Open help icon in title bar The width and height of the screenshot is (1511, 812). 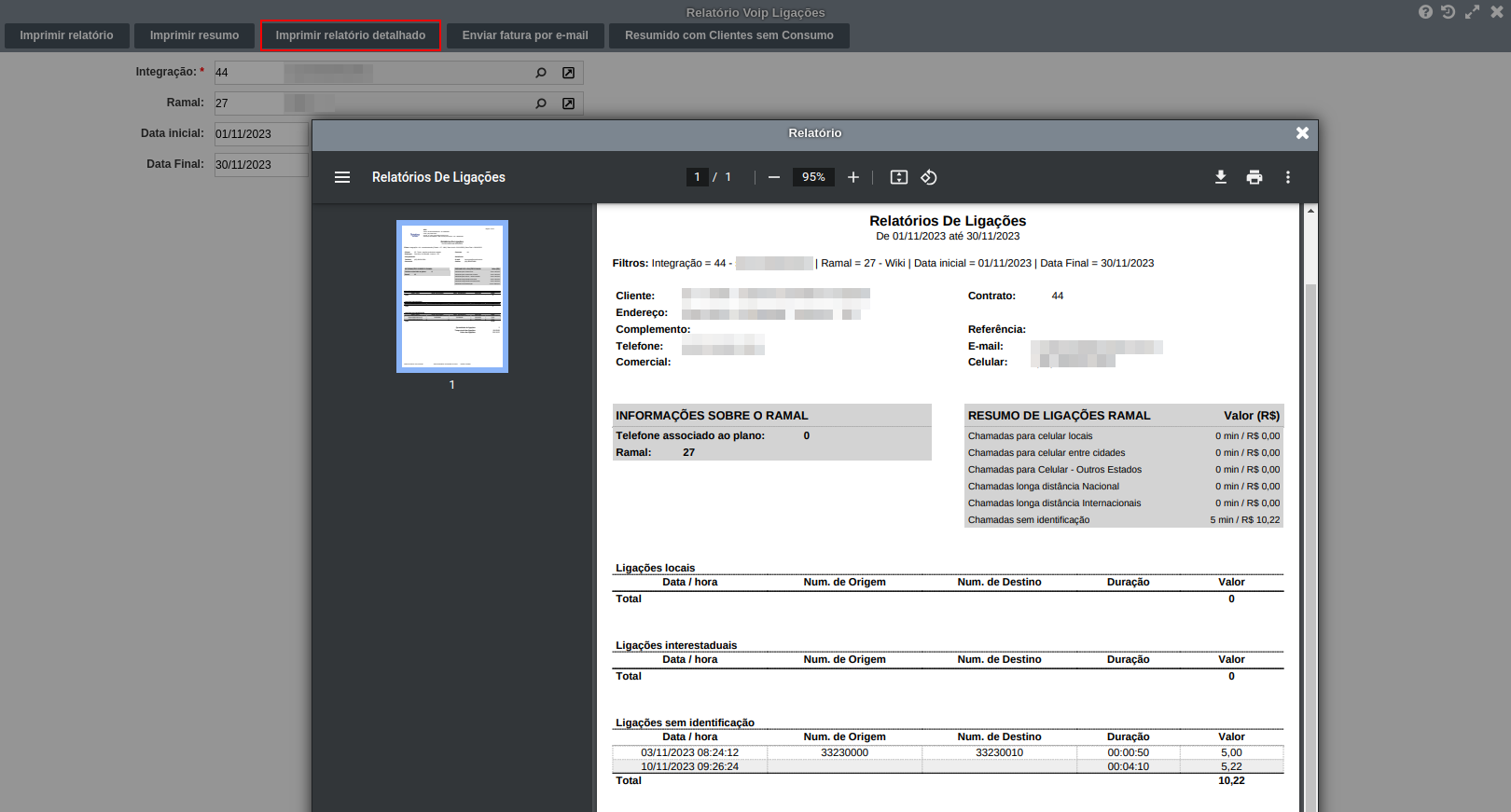coord(1425,12)
